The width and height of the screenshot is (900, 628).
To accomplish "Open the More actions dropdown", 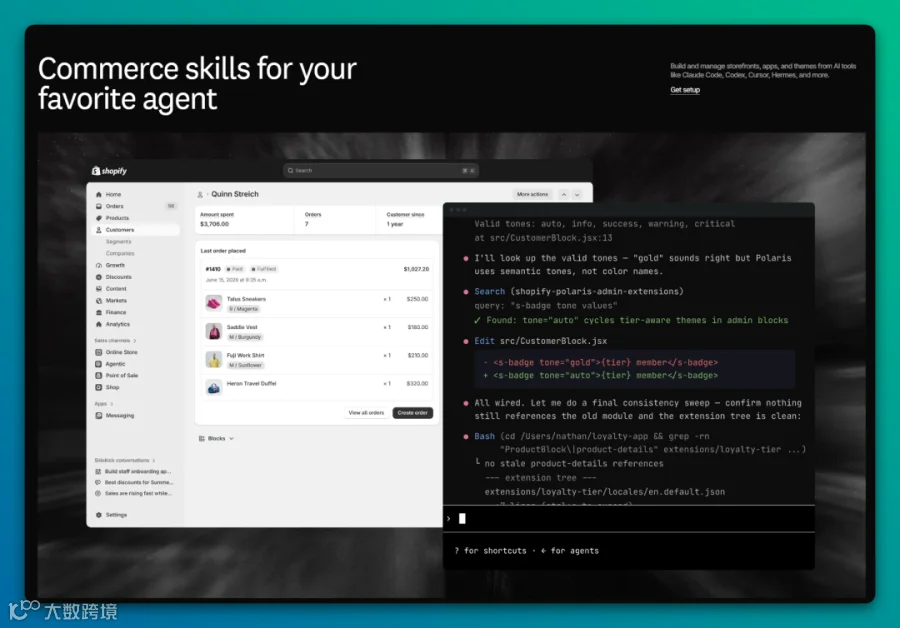I will [x=532, y=195].
